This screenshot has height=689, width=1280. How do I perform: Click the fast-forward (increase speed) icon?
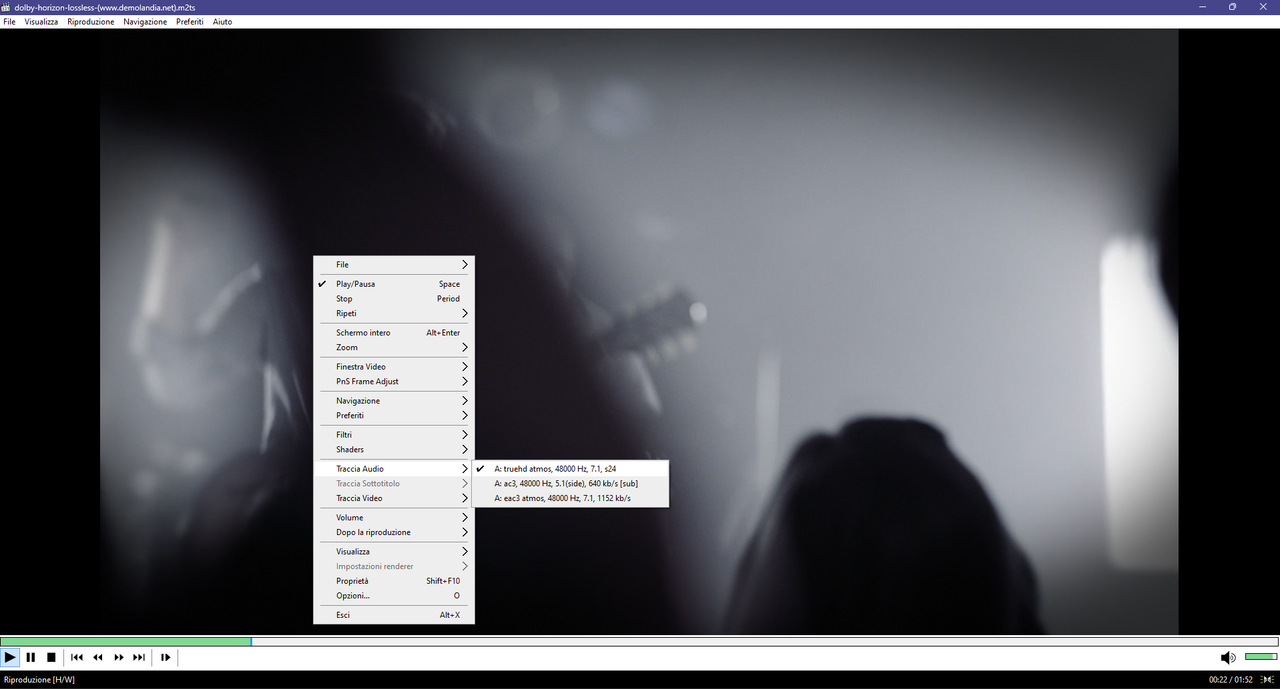coord(119,657)
